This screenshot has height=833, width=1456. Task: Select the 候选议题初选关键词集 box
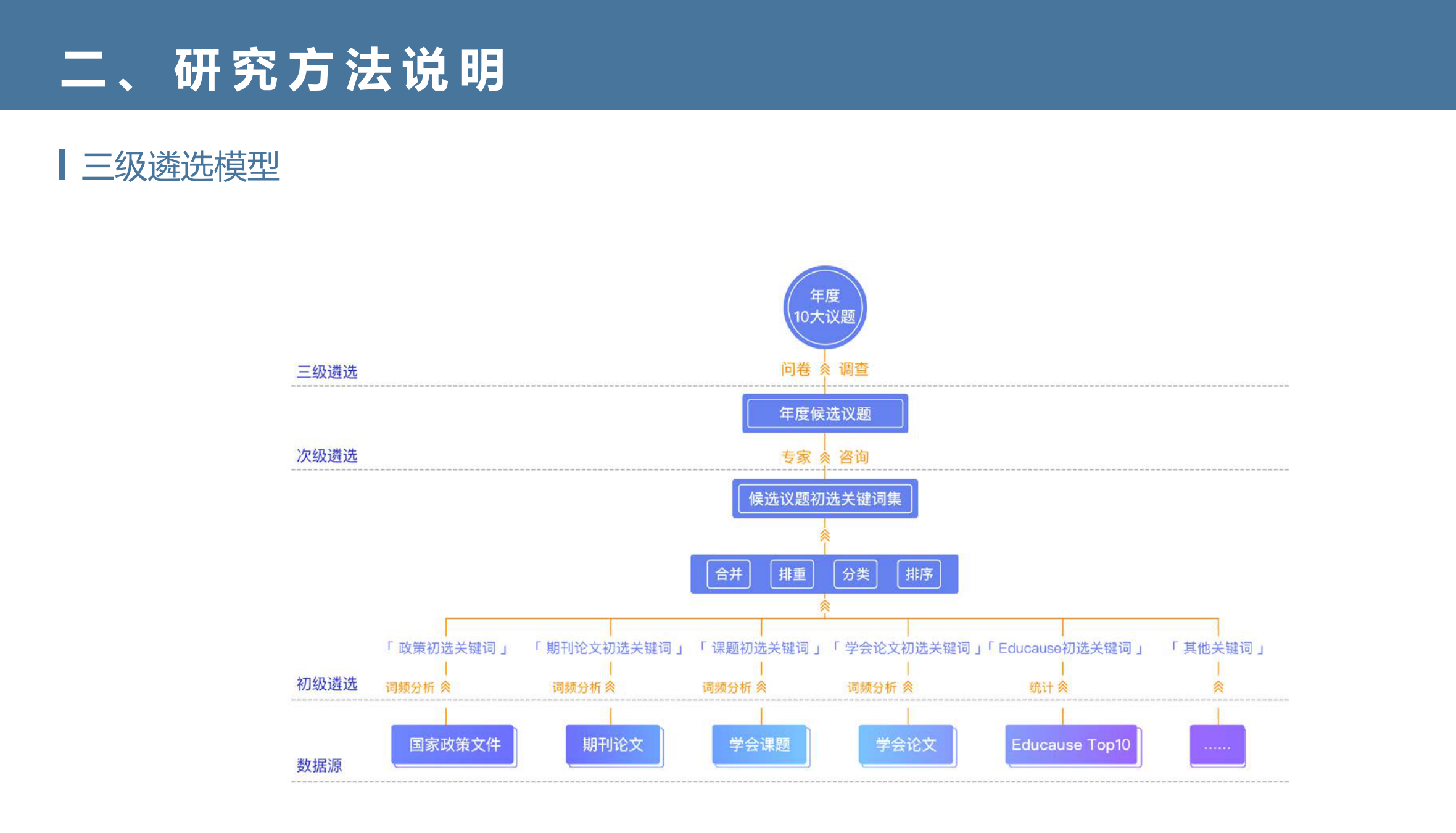(x=825, y=499)
